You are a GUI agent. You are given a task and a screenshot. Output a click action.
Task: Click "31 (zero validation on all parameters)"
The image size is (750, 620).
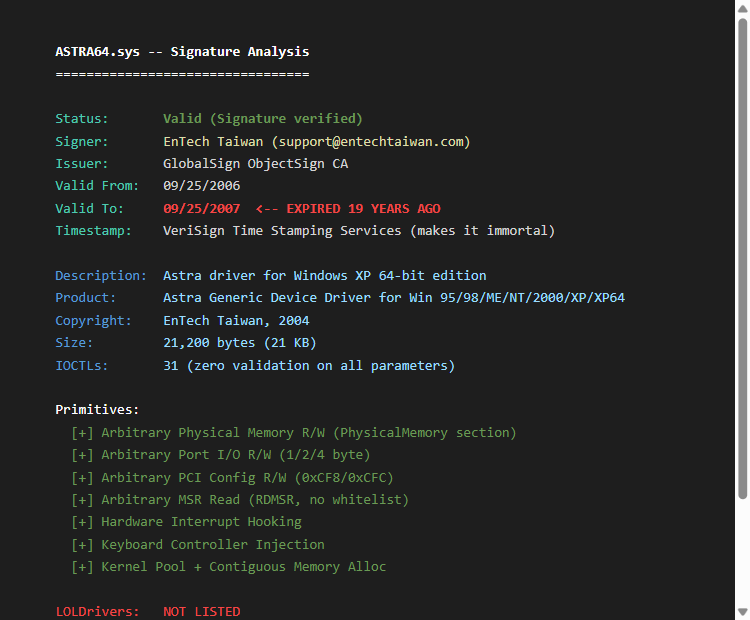(x=309, y=365)
